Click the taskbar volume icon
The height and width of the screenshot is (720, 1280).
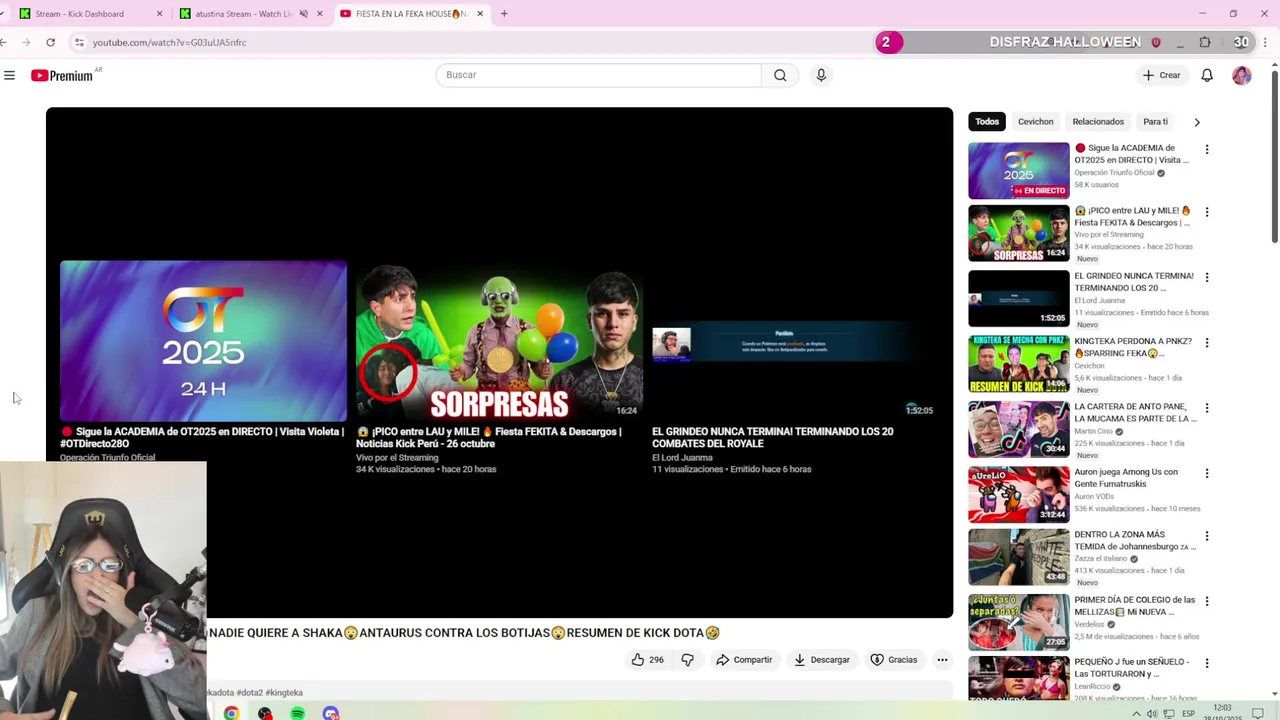[1152, 714]
